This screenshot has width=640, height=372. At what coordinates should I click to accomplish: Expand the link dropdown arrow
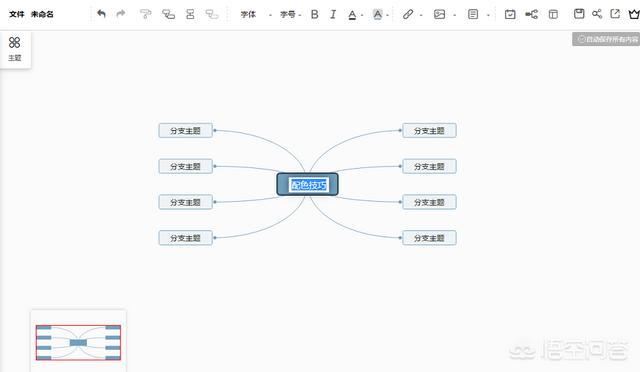click(x=421, y=16)
